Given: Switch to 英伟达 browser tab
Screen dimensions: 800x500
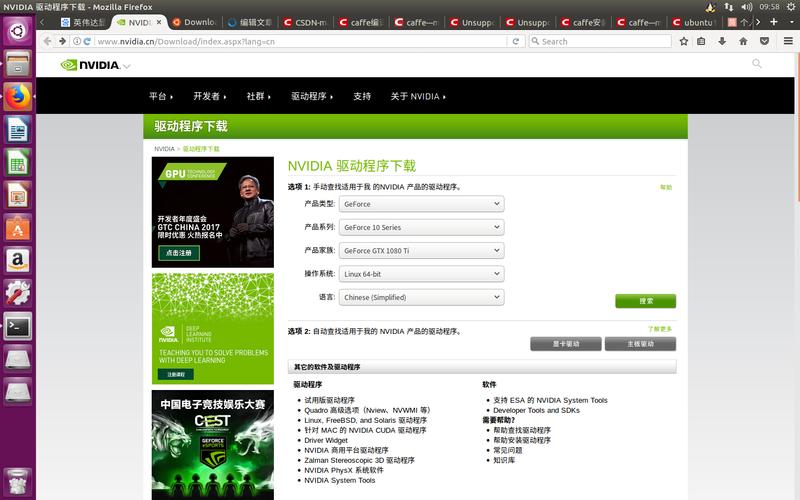Looking at the screenshot, I should (x=84, y=22).
